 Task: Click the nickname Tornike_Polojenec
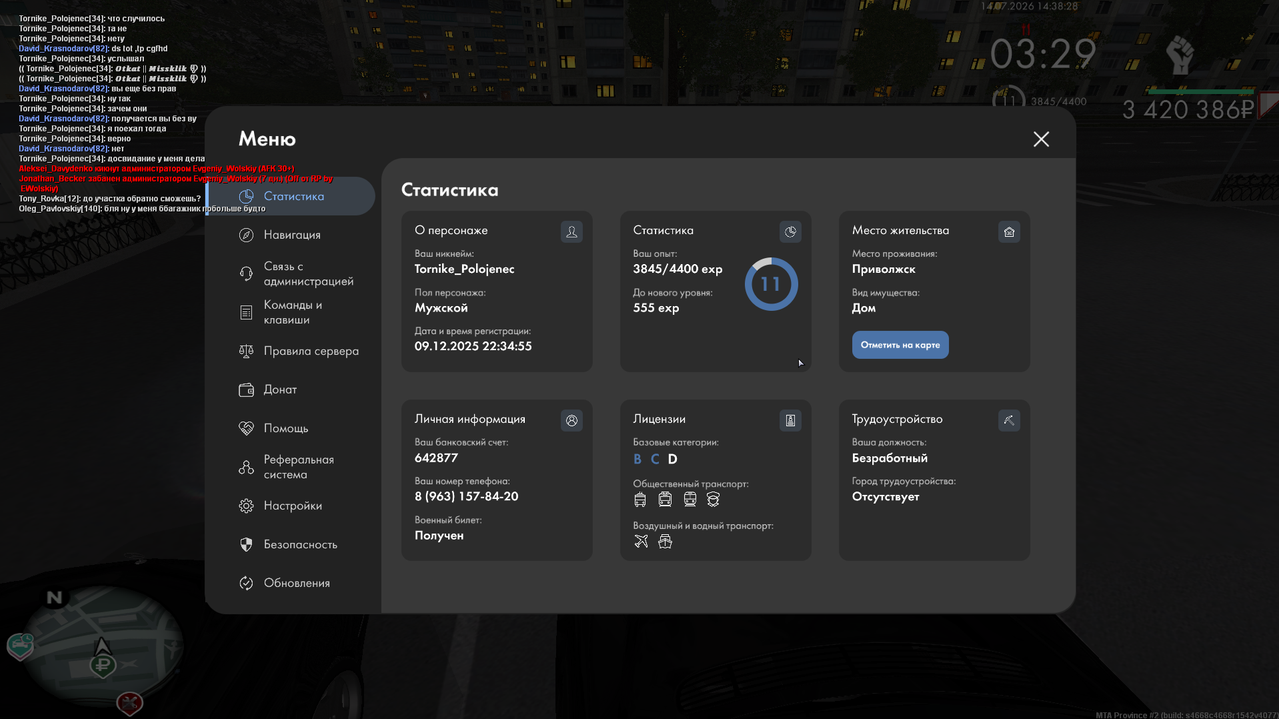point(464,269)
